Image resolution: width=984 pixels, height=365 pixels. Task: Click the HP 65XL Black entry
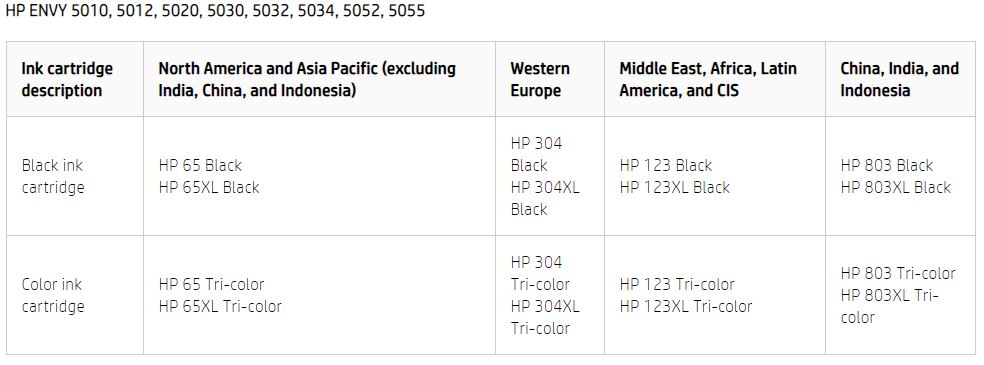209,187
